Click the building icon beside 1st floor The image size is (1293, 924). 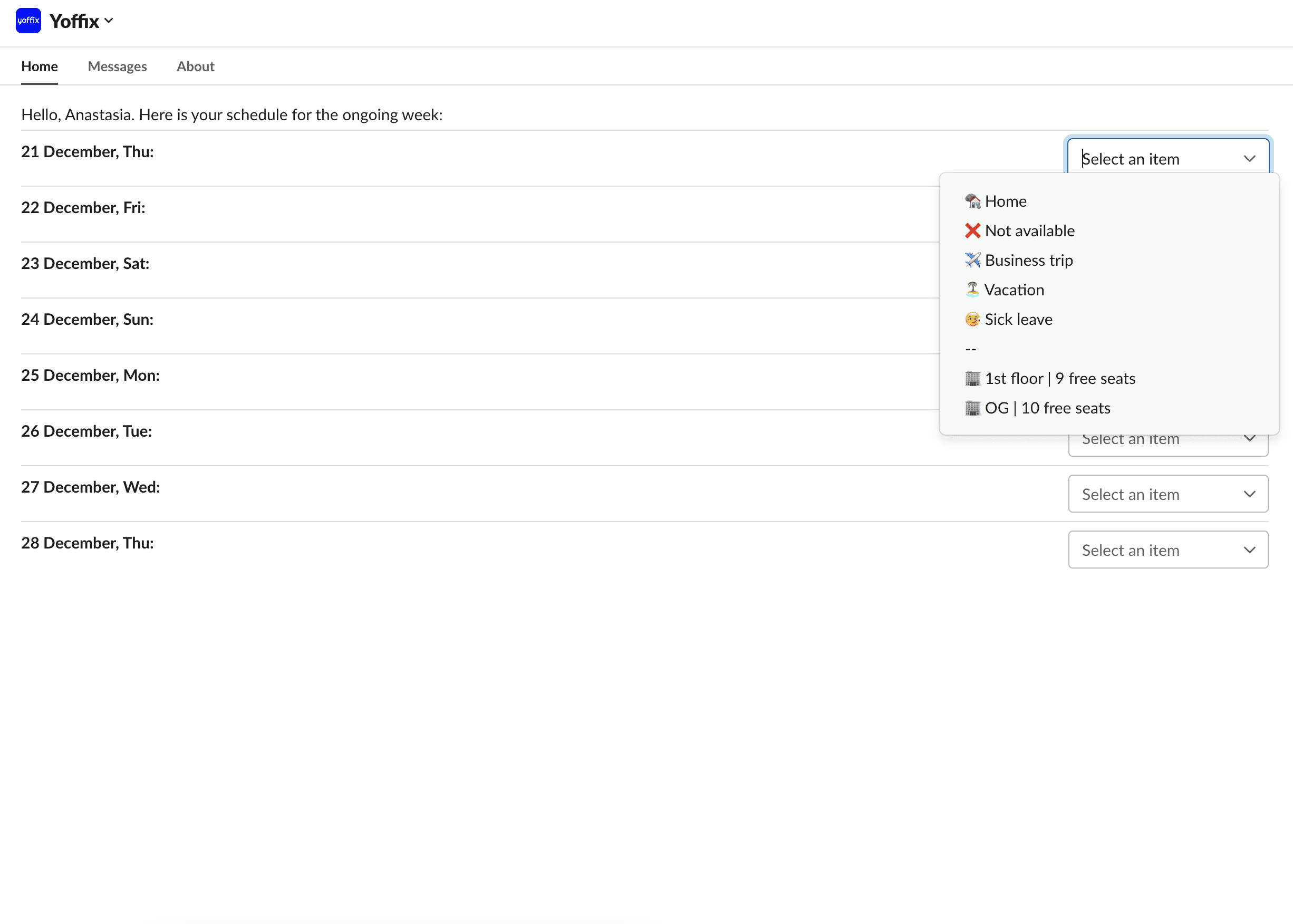tap(973, 378)
